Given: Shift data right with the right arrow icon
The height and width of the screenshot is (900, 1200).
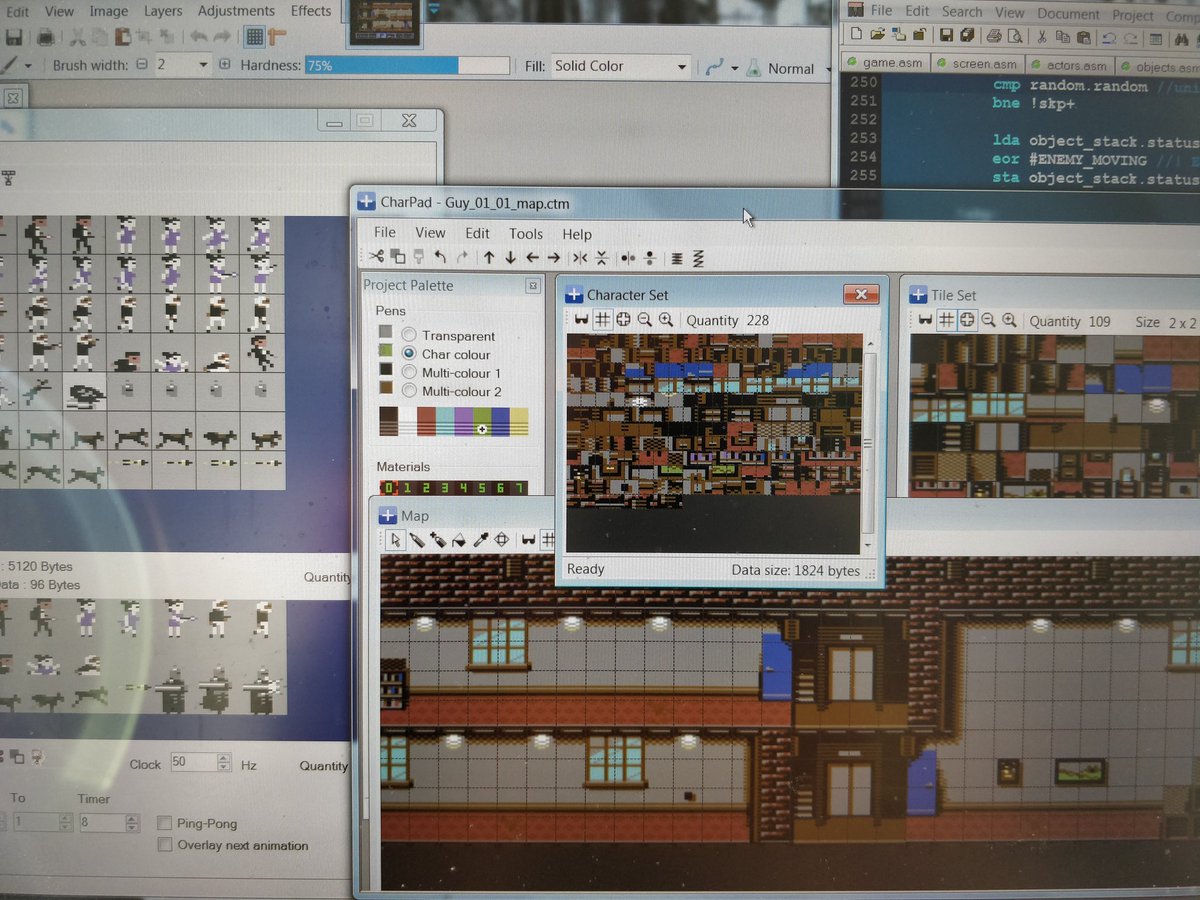Looking at the screenshot, I should [x=553, y=257].
